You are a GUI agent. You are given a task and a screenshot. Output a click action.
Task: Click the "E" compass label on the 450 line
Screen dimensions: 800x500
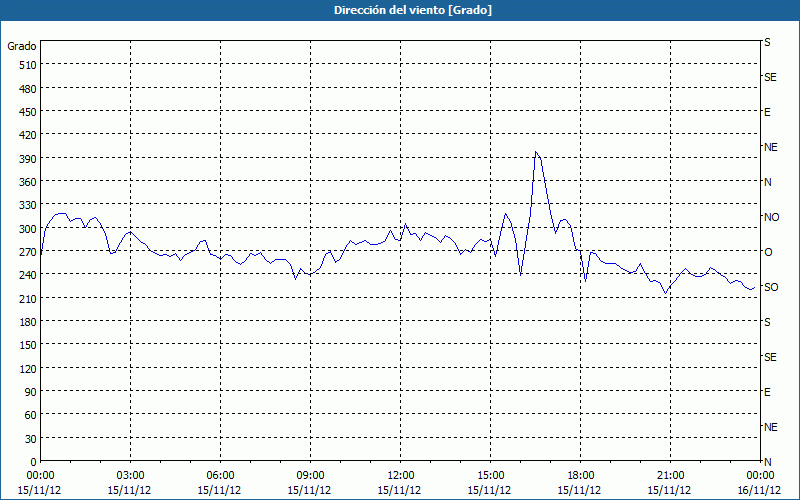(767, 112)
